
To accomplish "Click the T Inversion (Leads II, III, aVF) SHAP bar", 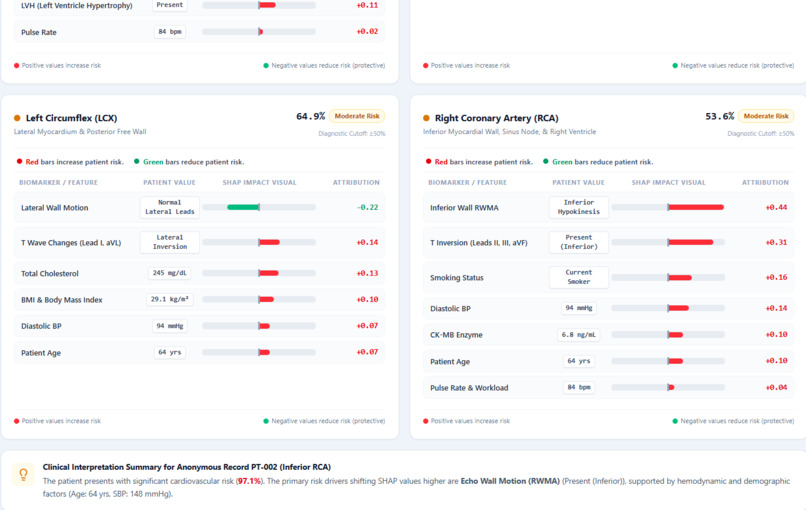I will point(690,242).
